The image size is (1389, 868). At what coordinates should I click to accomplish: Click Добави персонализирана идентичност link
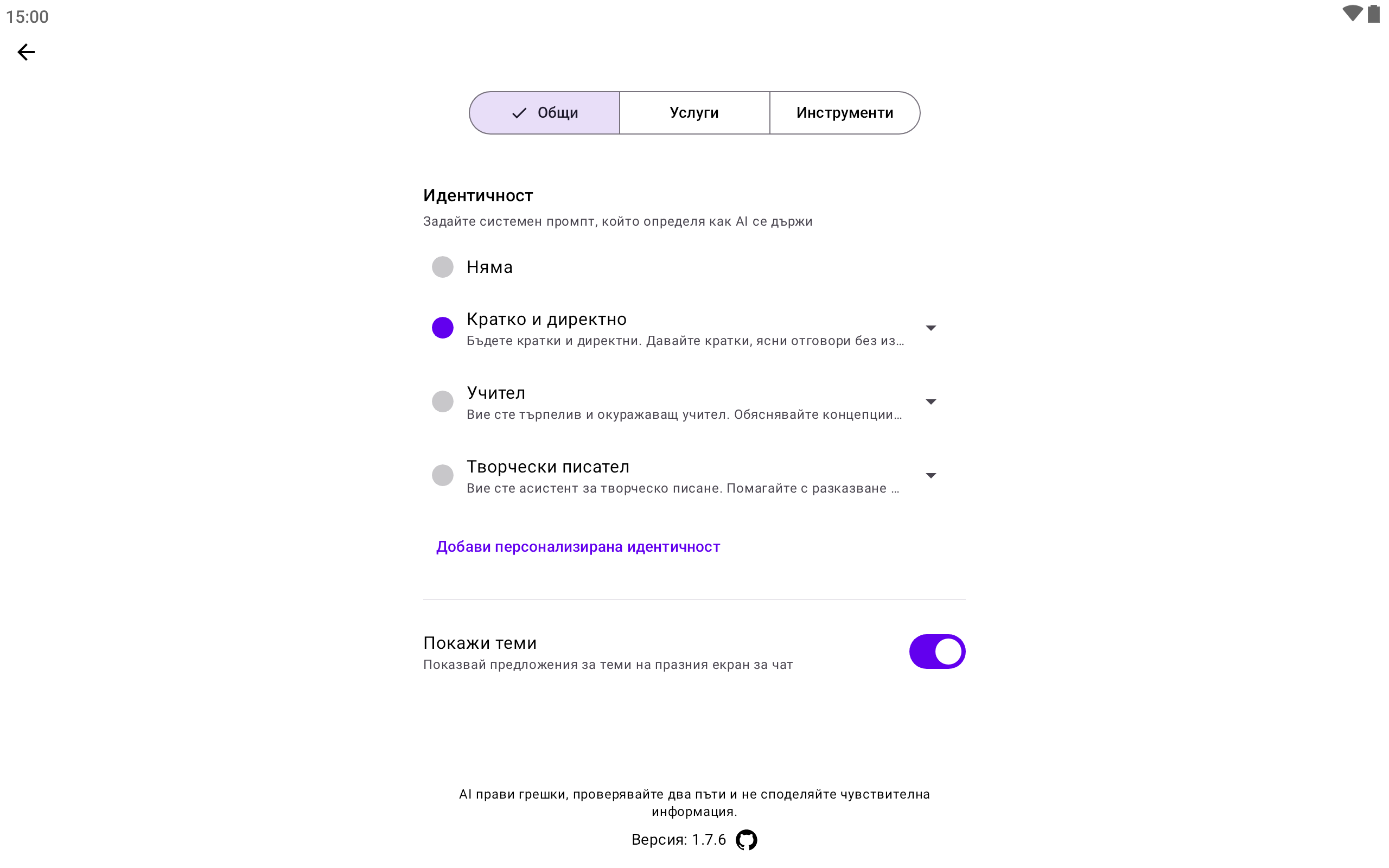(578, 546)
